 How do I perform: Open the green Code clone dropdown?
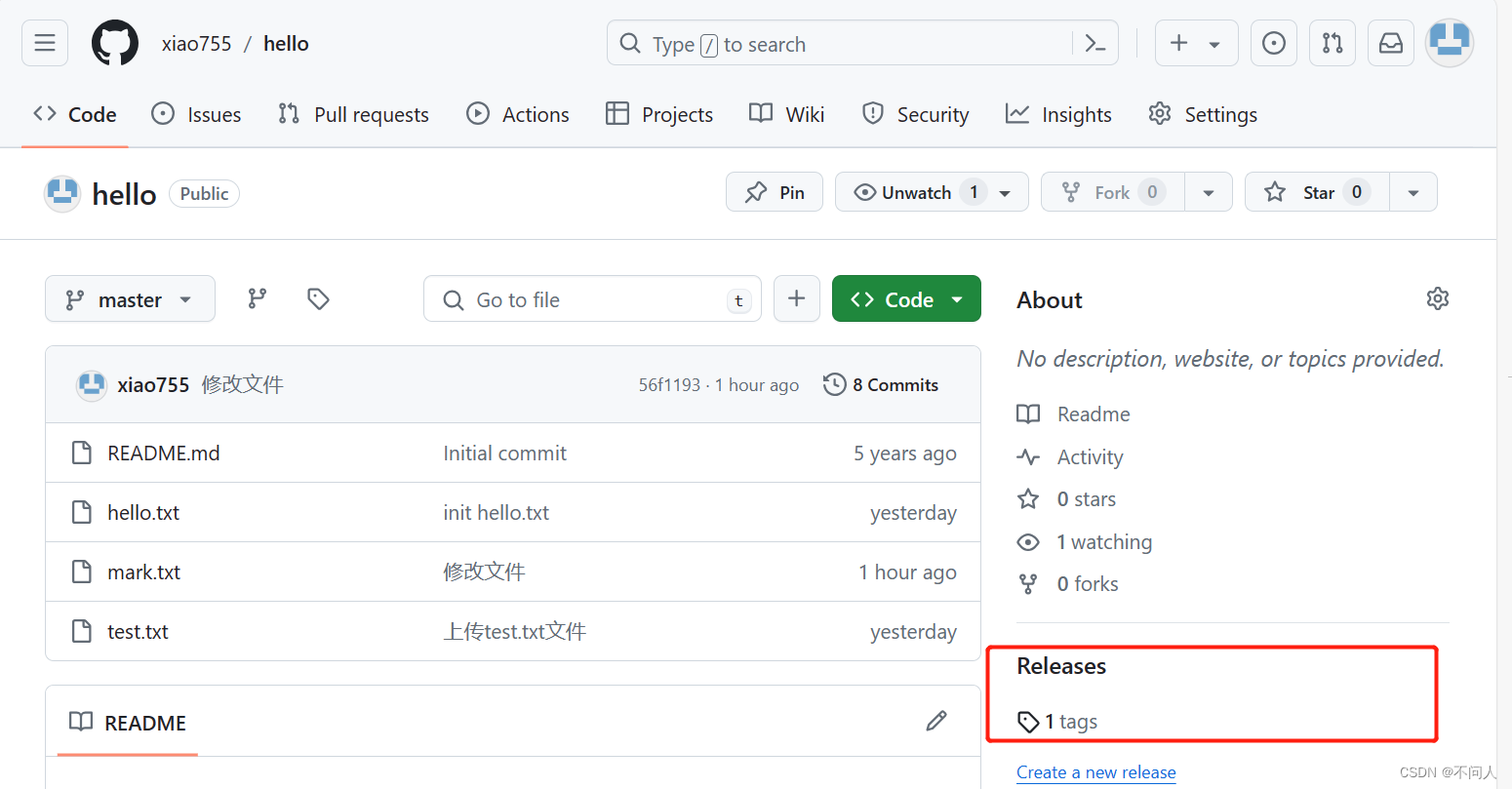[906, 298]
